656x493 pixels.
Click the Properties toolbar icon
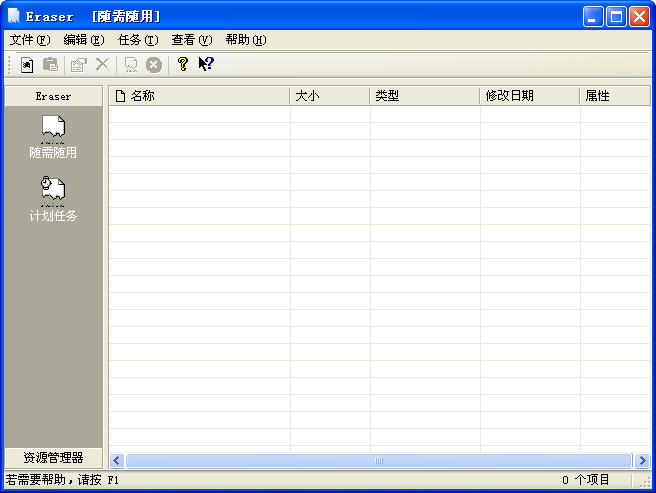point(78,64)
